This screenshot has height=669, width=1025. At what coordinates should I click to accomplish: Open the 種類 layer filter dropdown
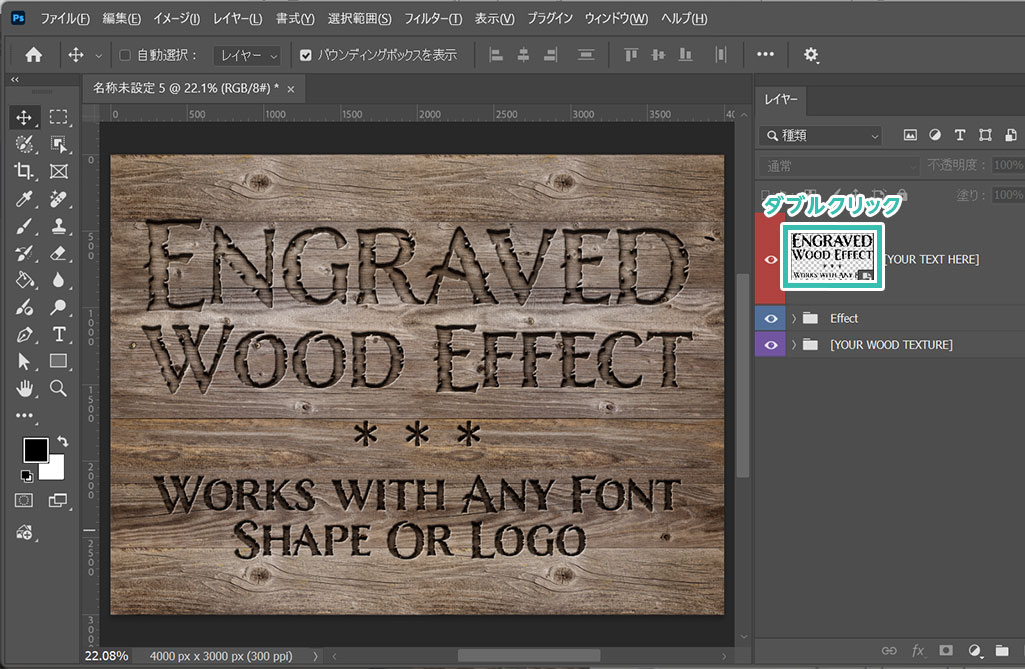(820, 135)
